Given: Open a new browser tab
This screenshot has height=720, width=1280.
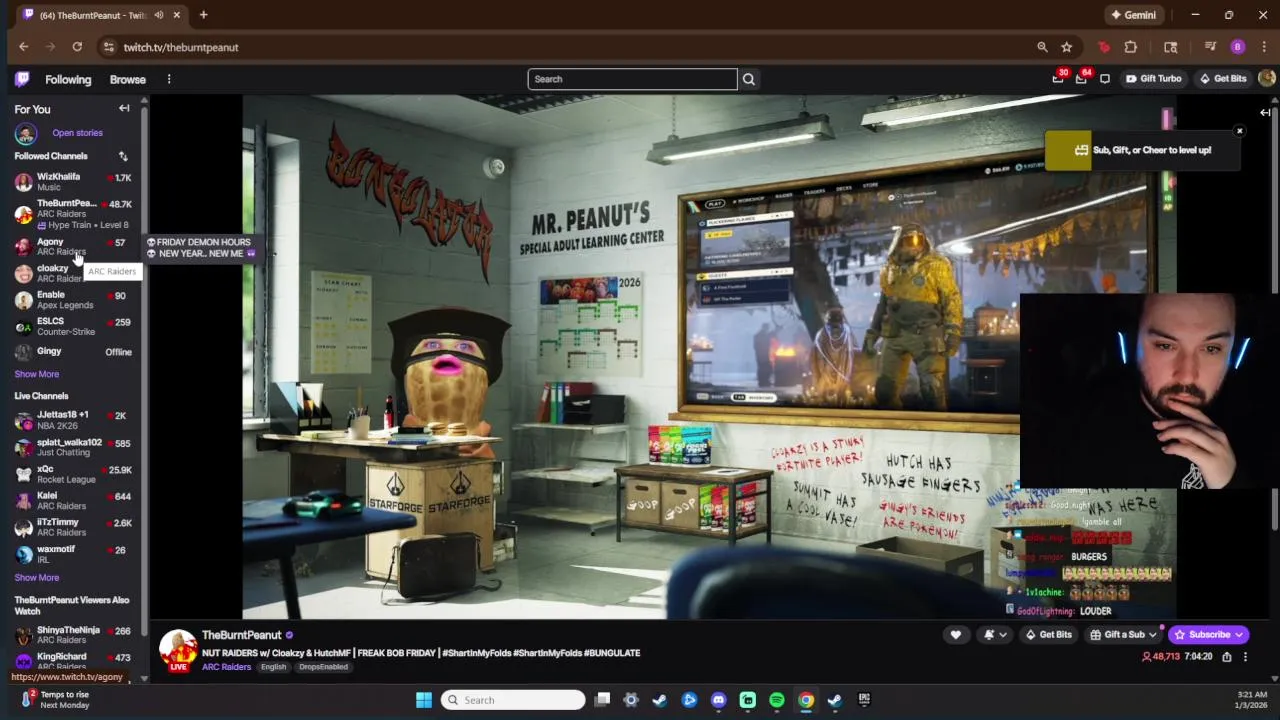Looking at the screenshot, I should (x=203, y=15).
